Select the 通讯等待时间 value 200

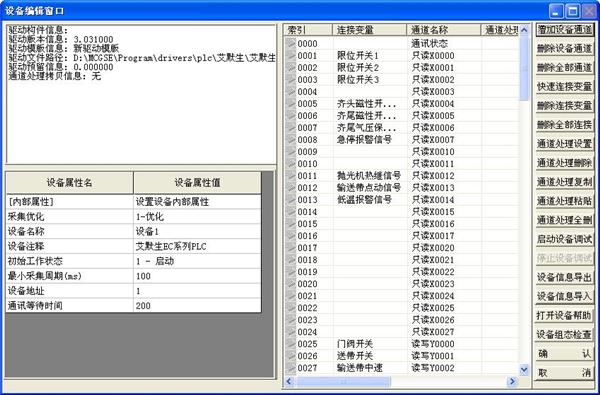pyautogui.click(x=197, y=306)
